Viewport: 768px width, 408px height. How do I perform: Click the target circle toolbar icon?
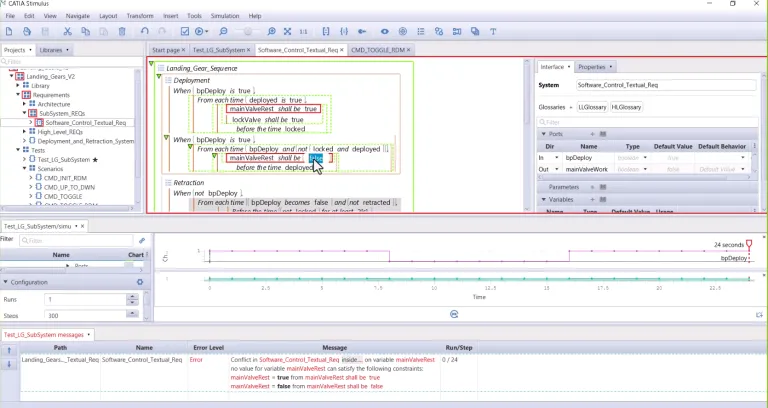coord(403,31)
